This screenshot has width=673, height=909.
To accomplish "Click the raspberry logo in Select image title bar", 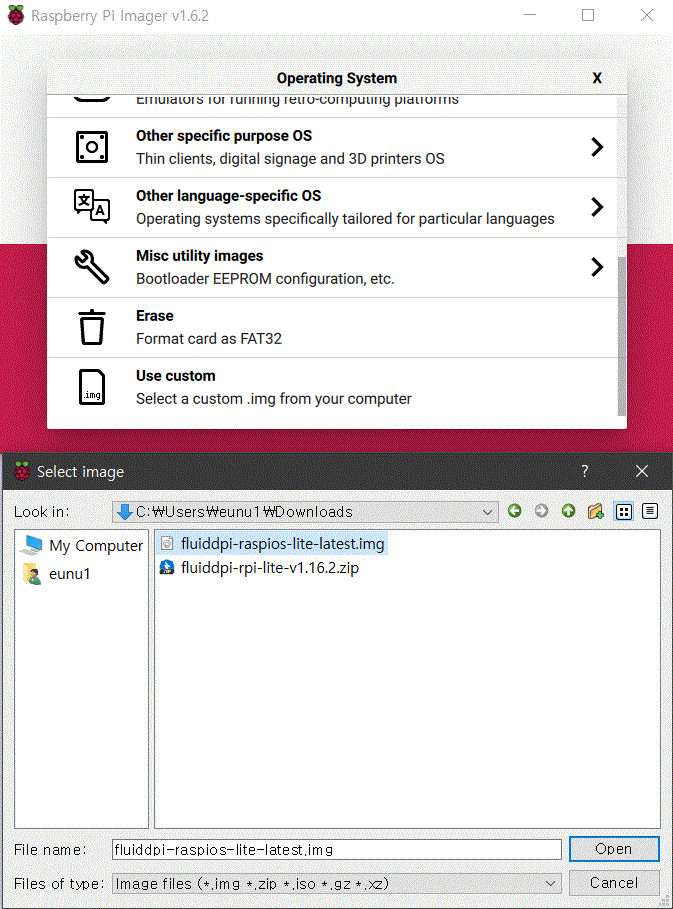I will [22, 471].
